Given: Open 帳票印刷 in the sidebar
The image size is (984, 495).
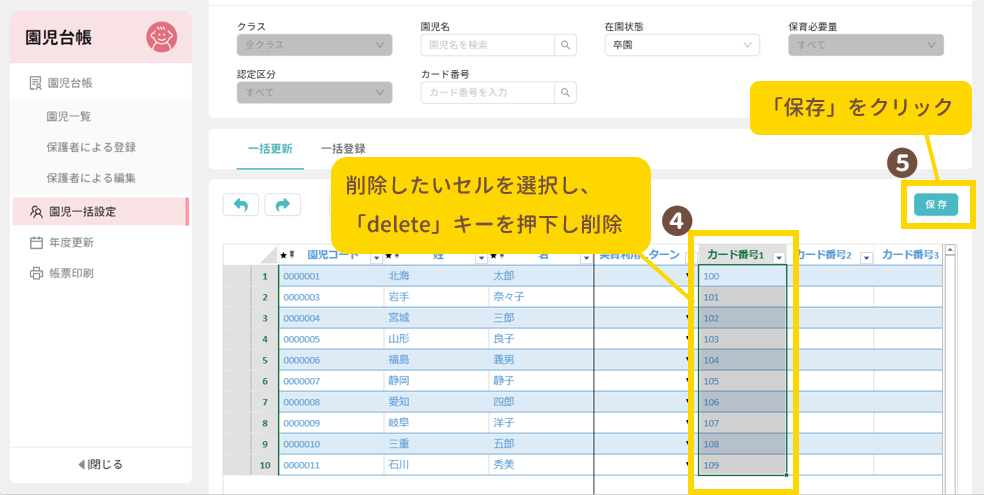Looking at the screenshot, I should (x=70, y=273).
